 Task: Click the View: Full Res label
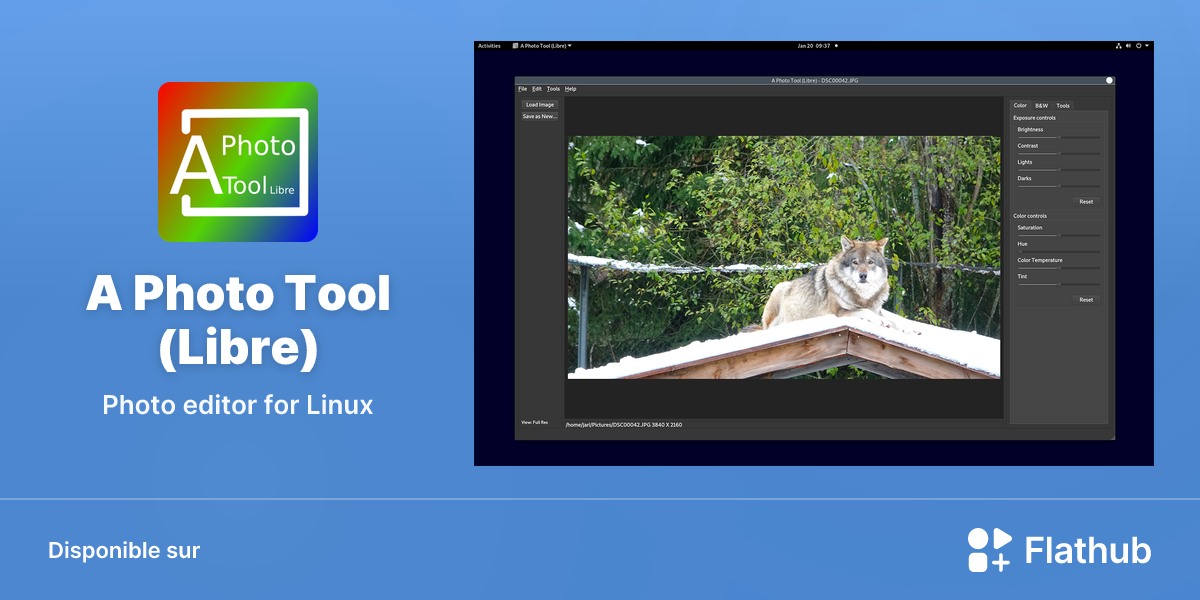(534, 422)
